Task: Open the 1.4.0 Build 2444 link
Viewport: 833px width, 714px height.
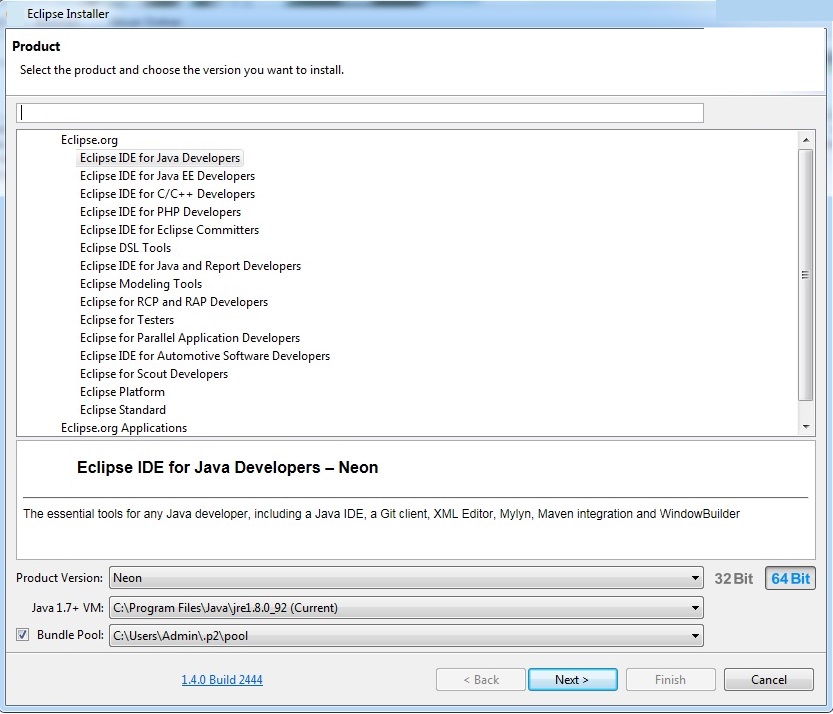Action: pos(222,679)
